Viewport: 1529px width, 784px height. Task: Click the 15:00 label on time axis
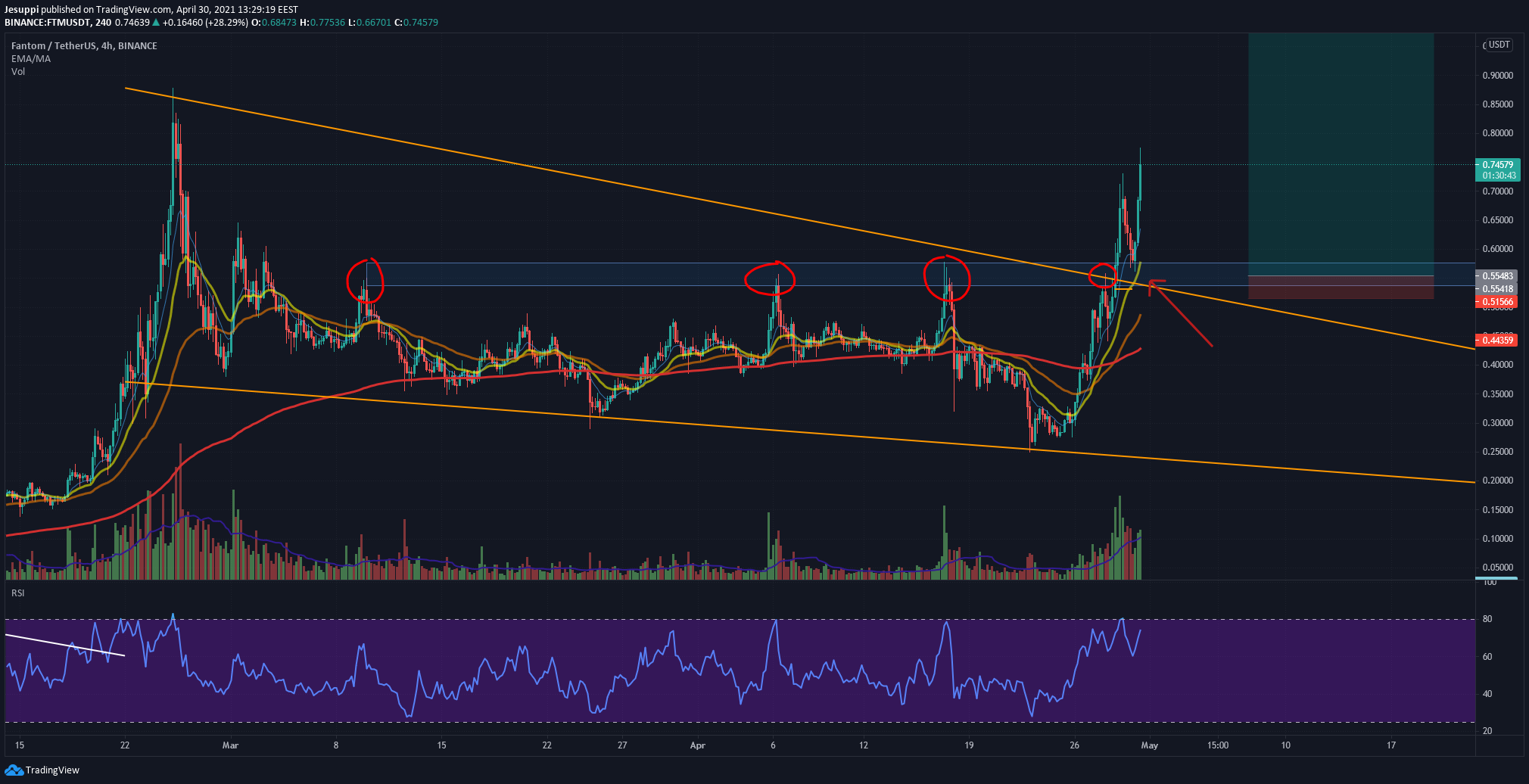[x=1218, y=745]
